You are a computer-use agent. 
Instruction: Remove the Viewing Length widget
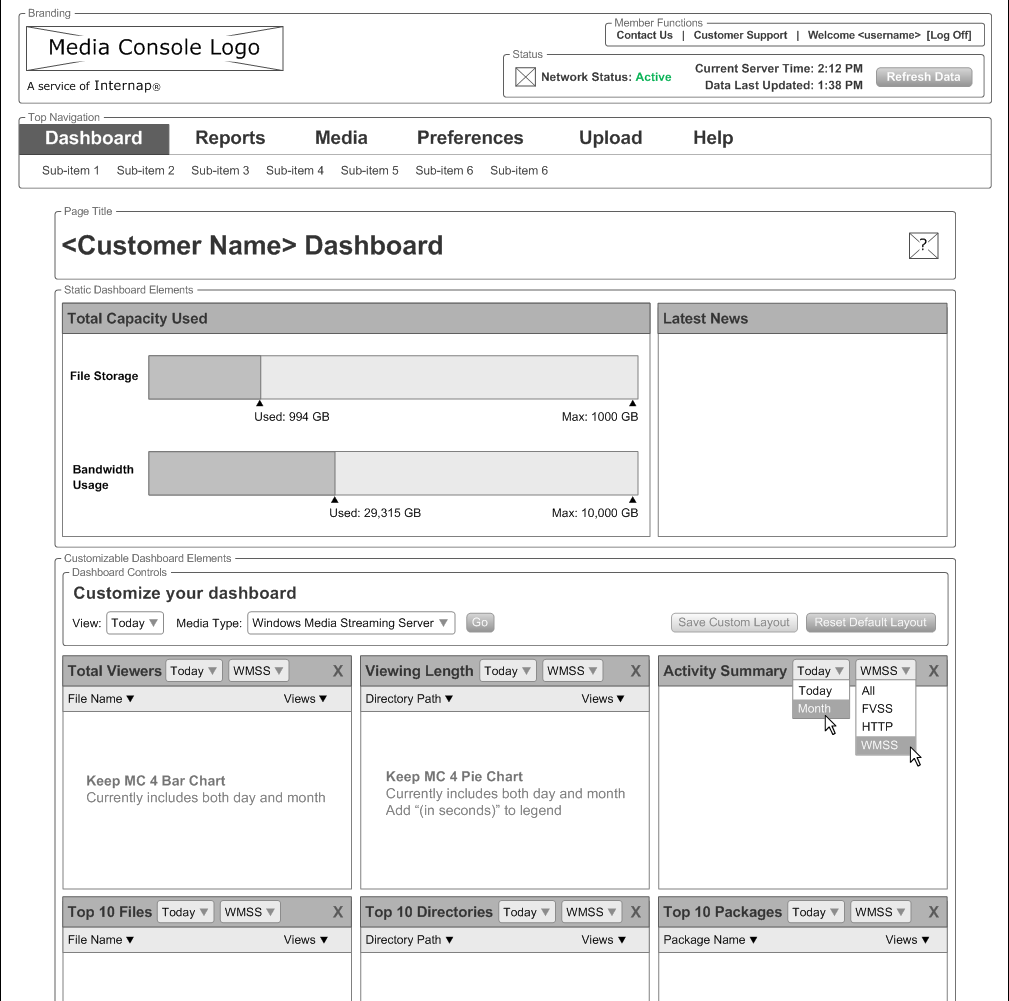(x=635, y=670)
